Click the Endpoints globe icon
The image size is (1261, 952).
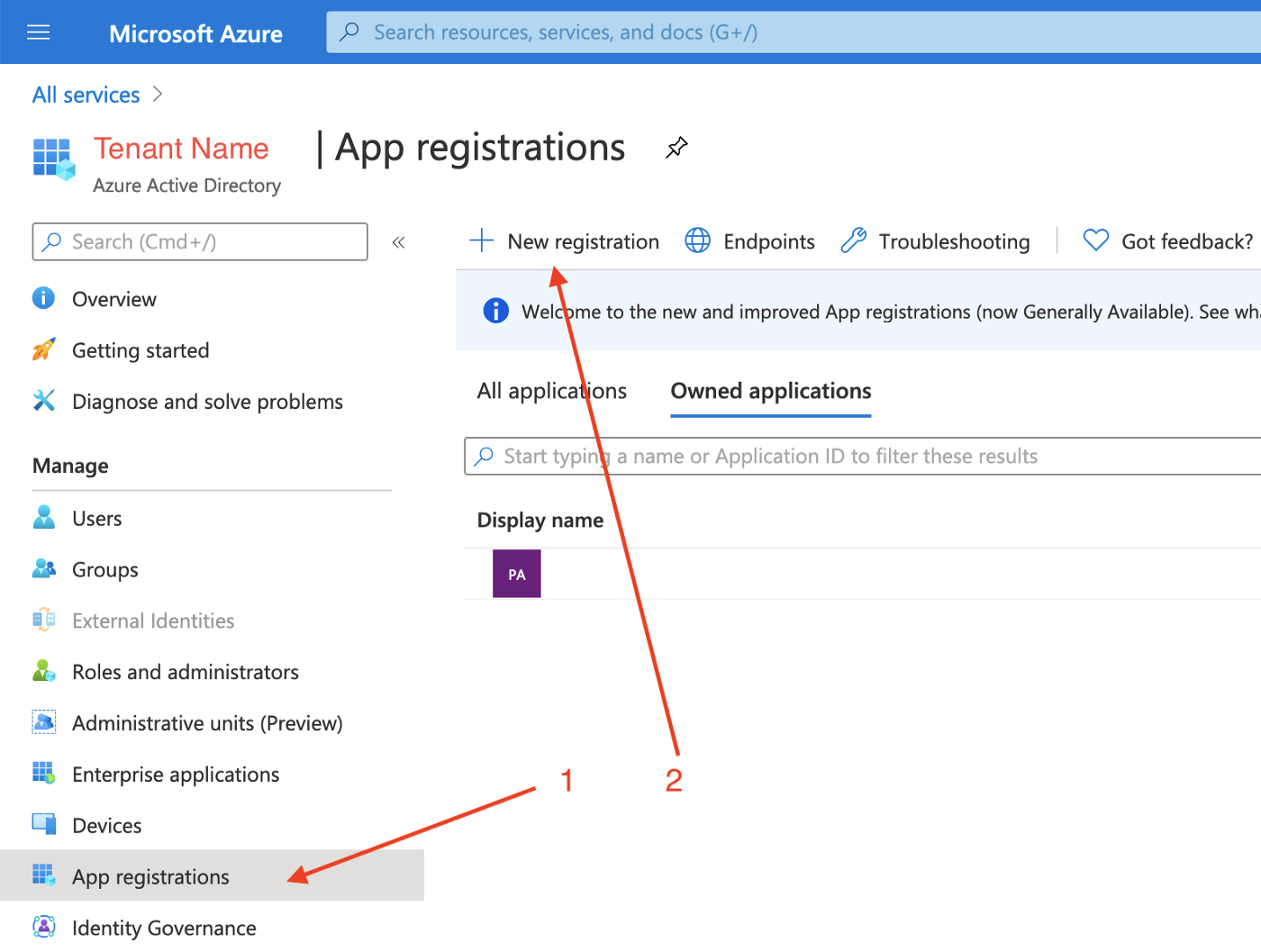click(x=698, y=240)
